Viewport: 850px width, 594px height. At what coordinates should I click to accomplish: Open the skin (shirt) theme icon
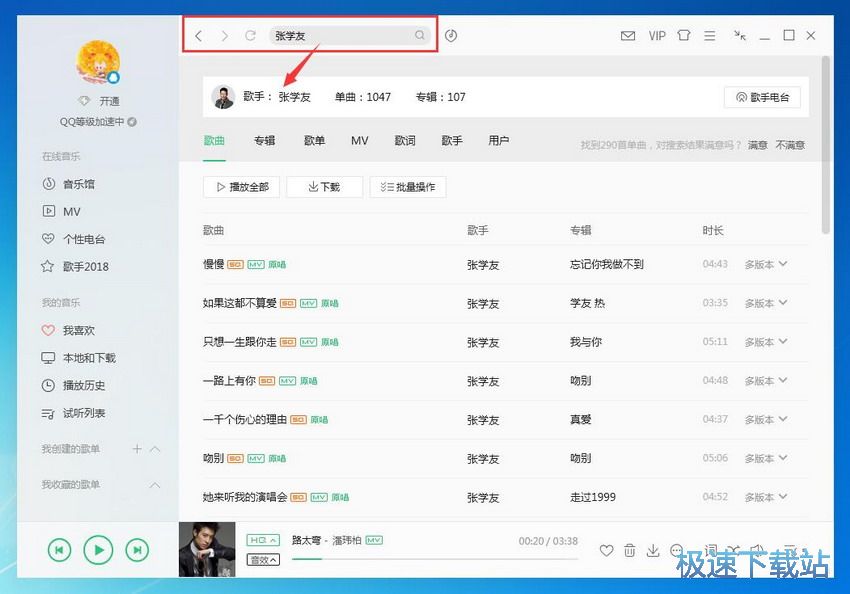click(684, 36)
